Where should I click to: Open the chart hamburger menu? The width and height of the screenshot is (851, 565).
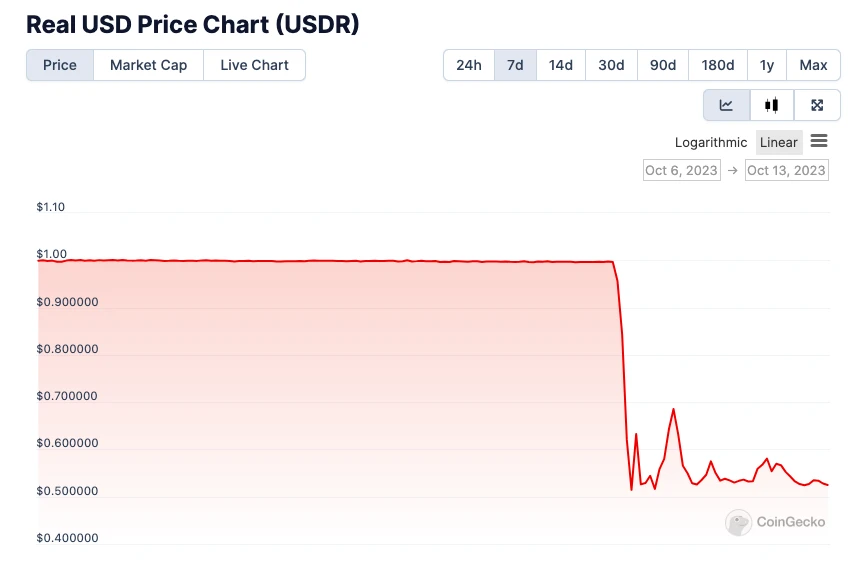(819, 141)
